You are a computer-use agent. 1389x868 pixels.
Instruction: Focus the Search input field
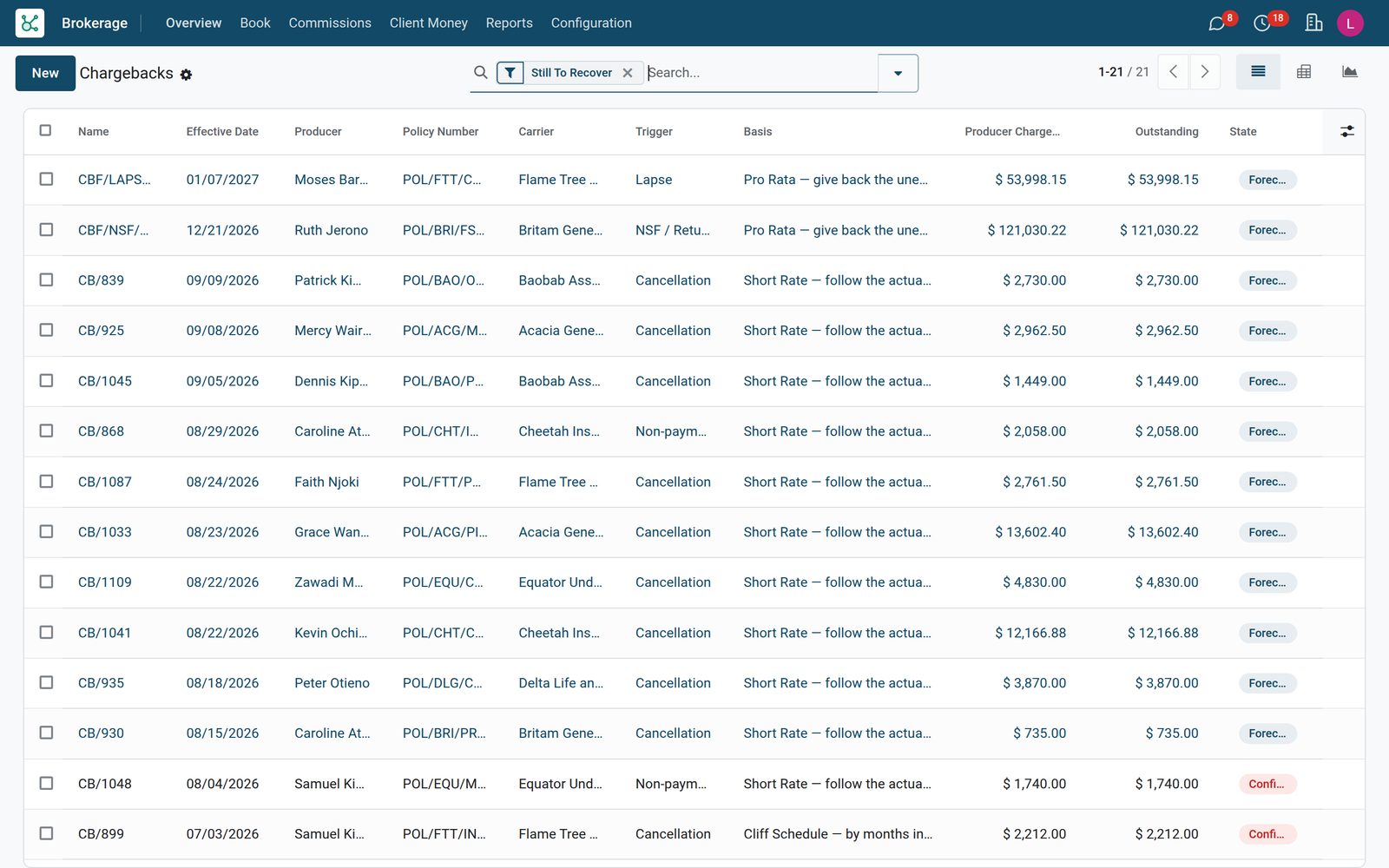[x=761, y=73]
